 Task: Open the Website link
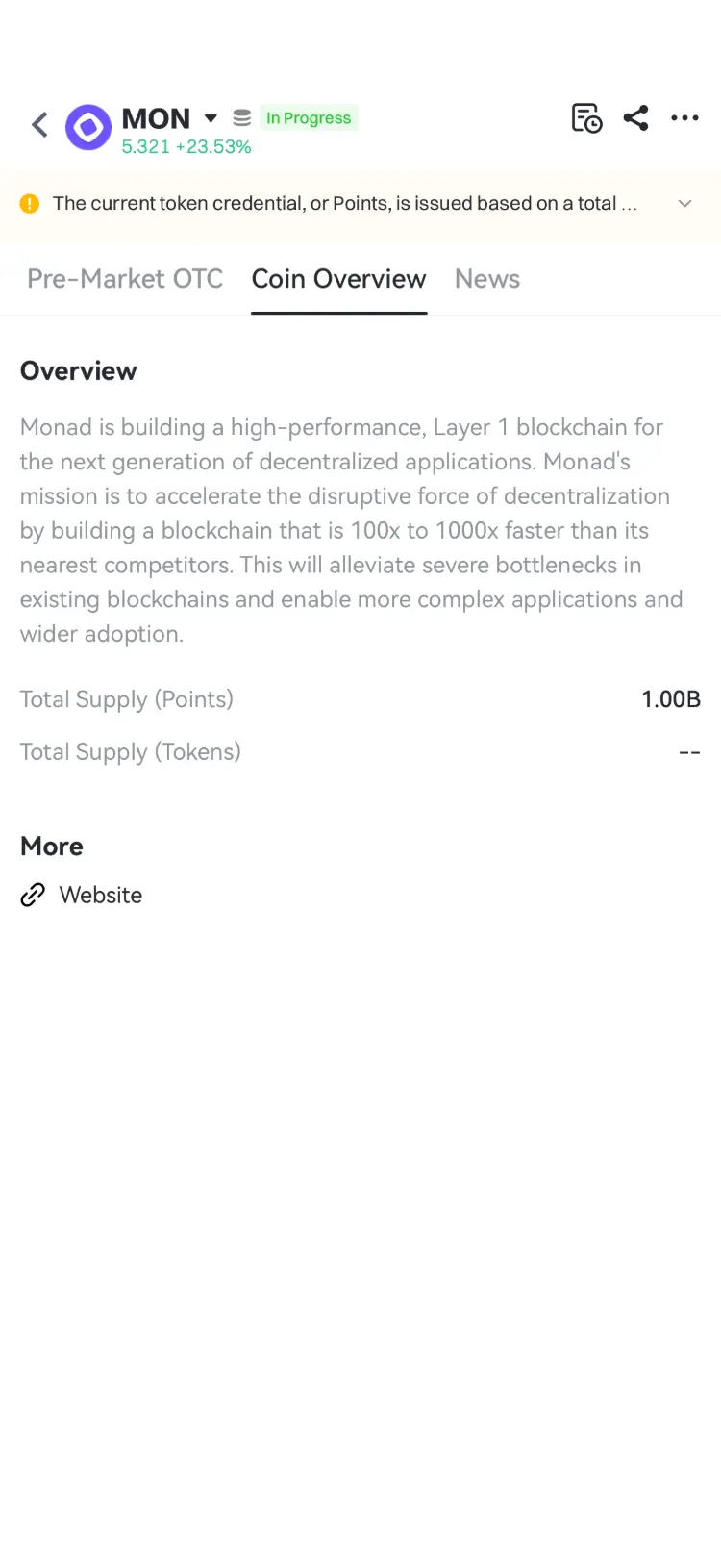pyautogui.click(x=101, y=896)
